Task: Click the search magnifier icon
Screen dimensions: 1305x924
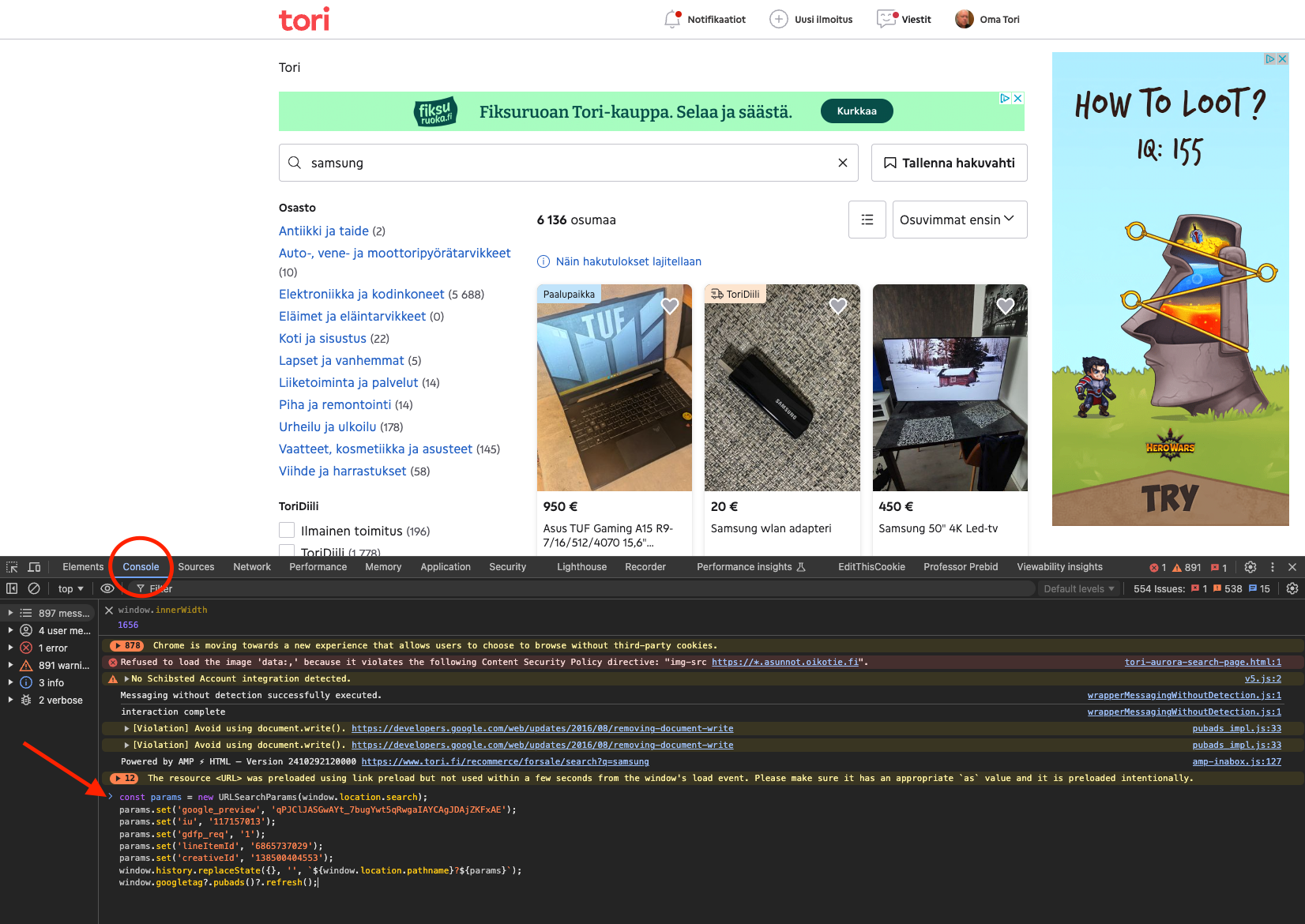Action: coord(295,163)
